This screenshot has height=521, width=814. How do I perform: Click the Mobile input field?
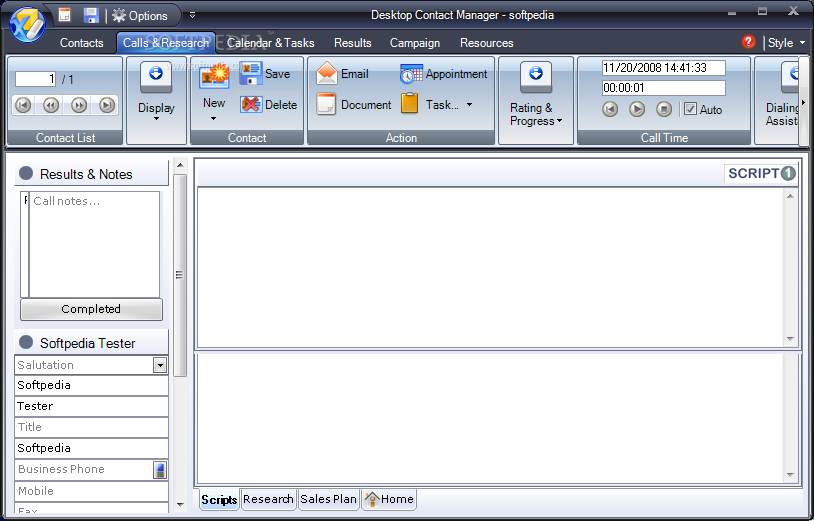coord(91,491)
